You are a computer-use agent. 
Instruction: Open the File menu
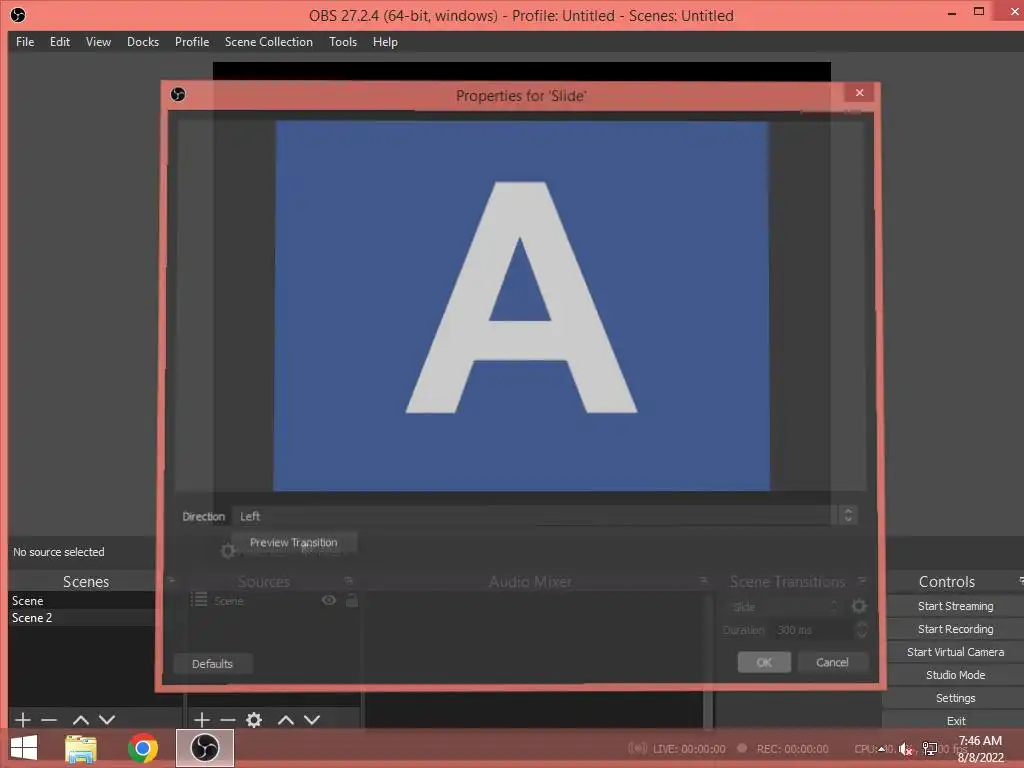coord(25,42)
